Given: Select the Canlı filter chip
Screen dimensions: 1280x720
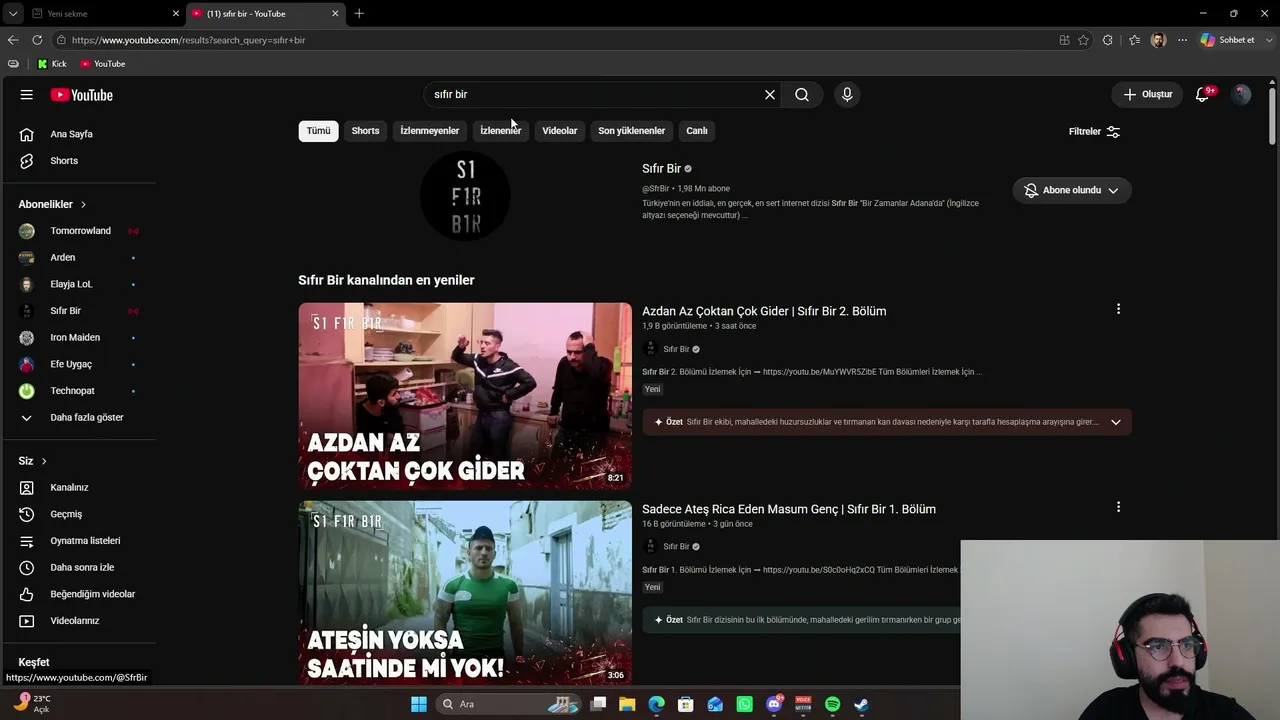Looking at the screenshot, I should point(697,131).
